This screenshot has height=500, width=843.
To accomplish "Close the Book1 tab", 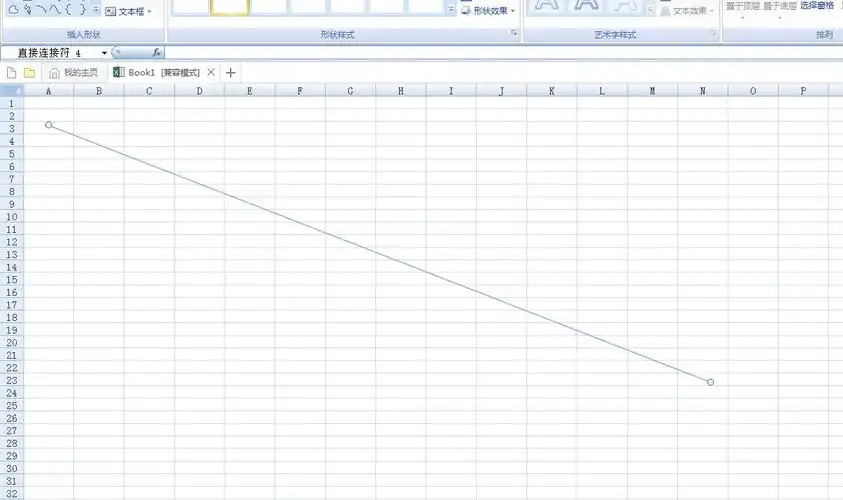I will 211,72.
